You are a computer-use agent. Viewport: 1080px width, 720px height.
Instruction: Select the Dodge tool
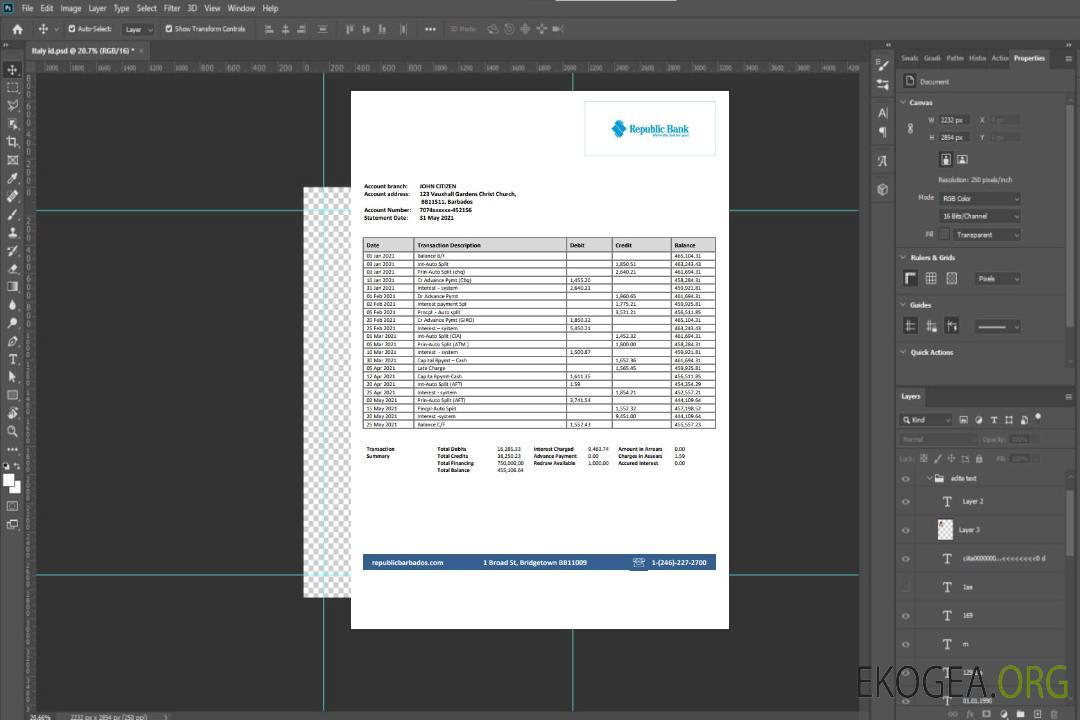click(12, 322)
